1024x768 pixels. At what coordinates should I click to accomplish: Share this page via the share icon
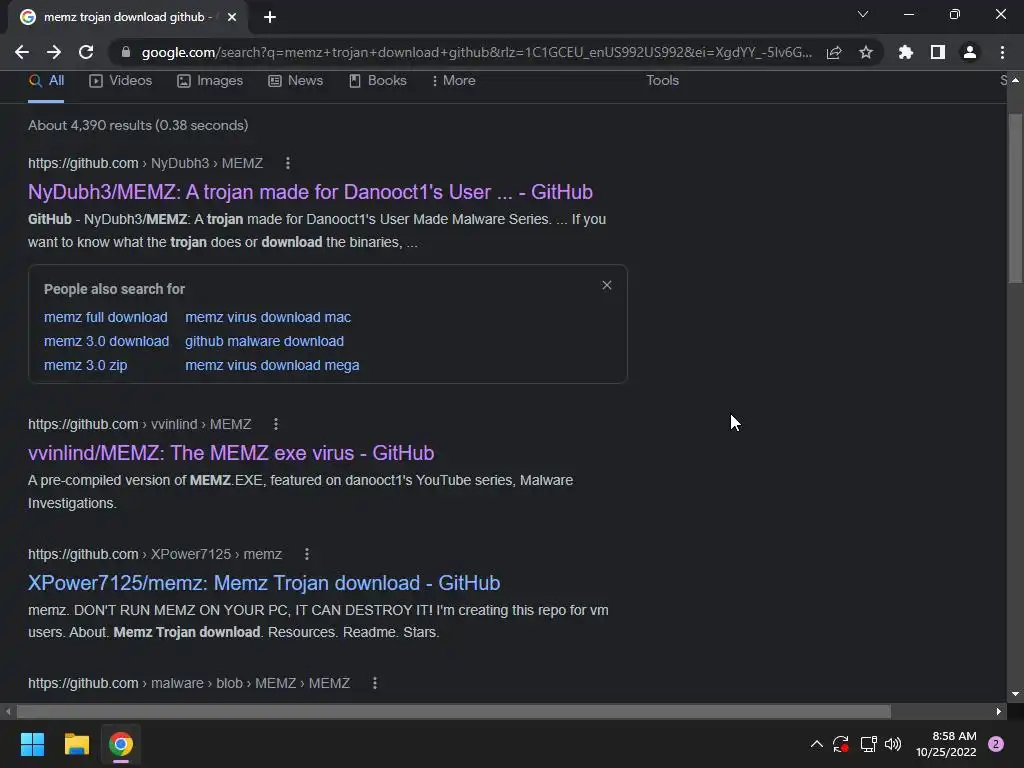834,52
